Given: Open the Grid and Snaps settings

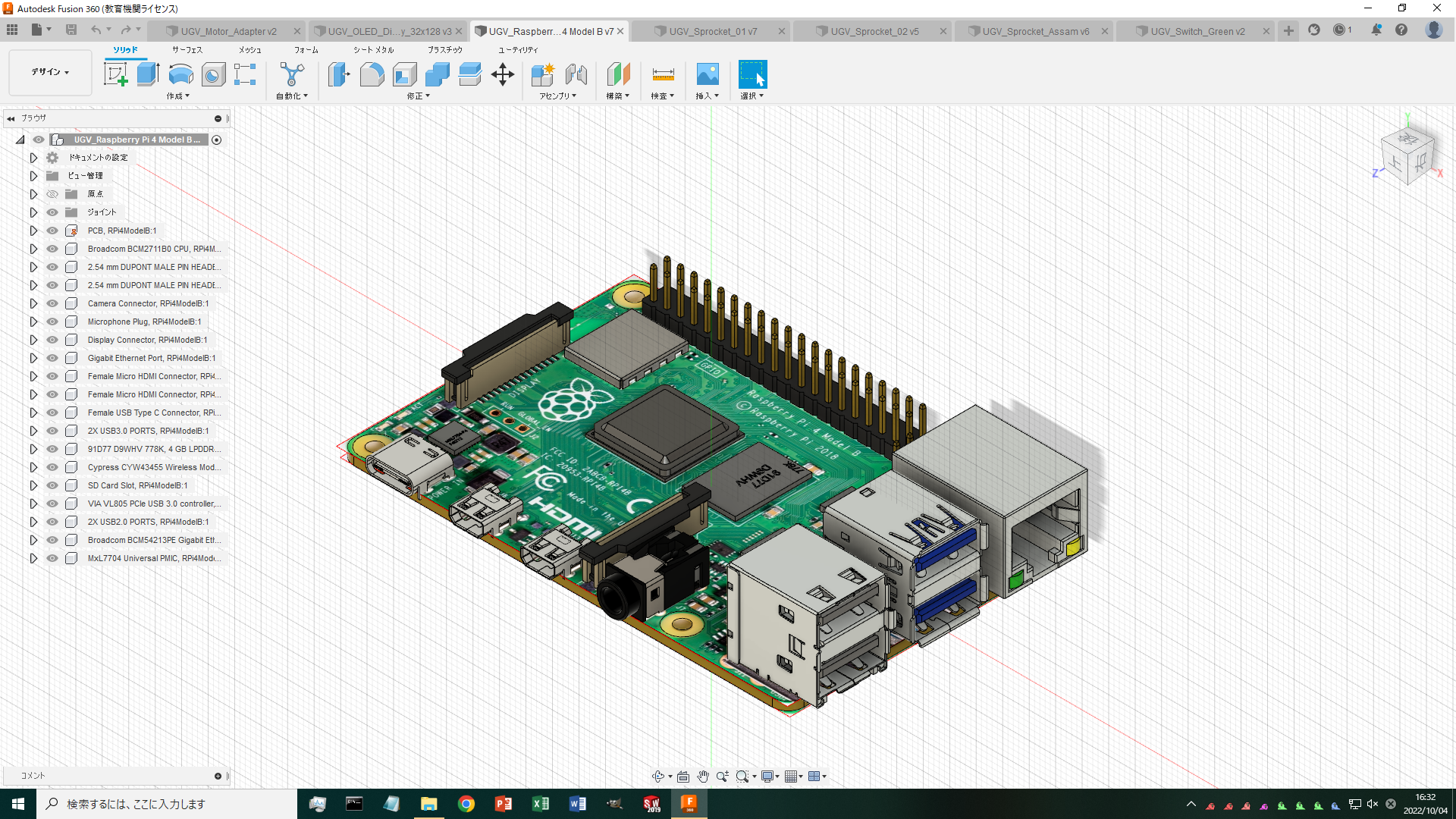Looking at the screenshot, I should click(x=791, y=776).
